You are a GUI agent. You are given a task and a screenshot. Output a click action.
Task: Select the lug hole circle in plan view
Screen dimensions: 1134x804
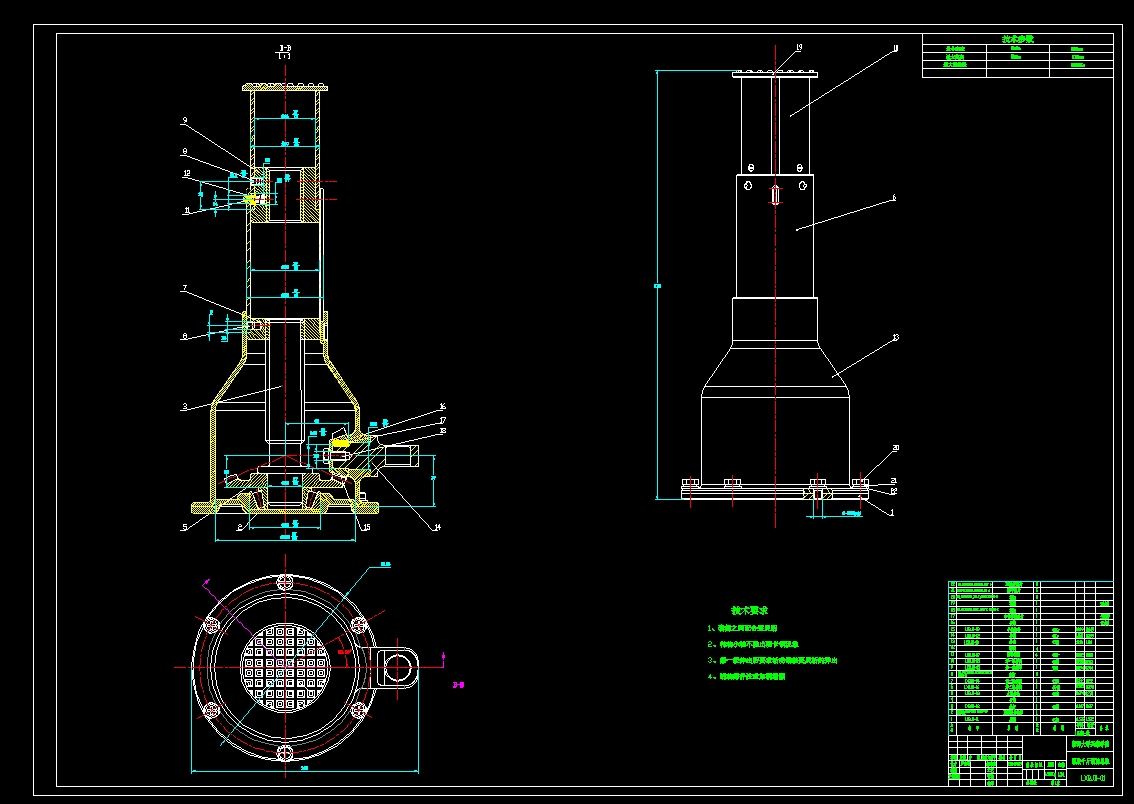397,667
